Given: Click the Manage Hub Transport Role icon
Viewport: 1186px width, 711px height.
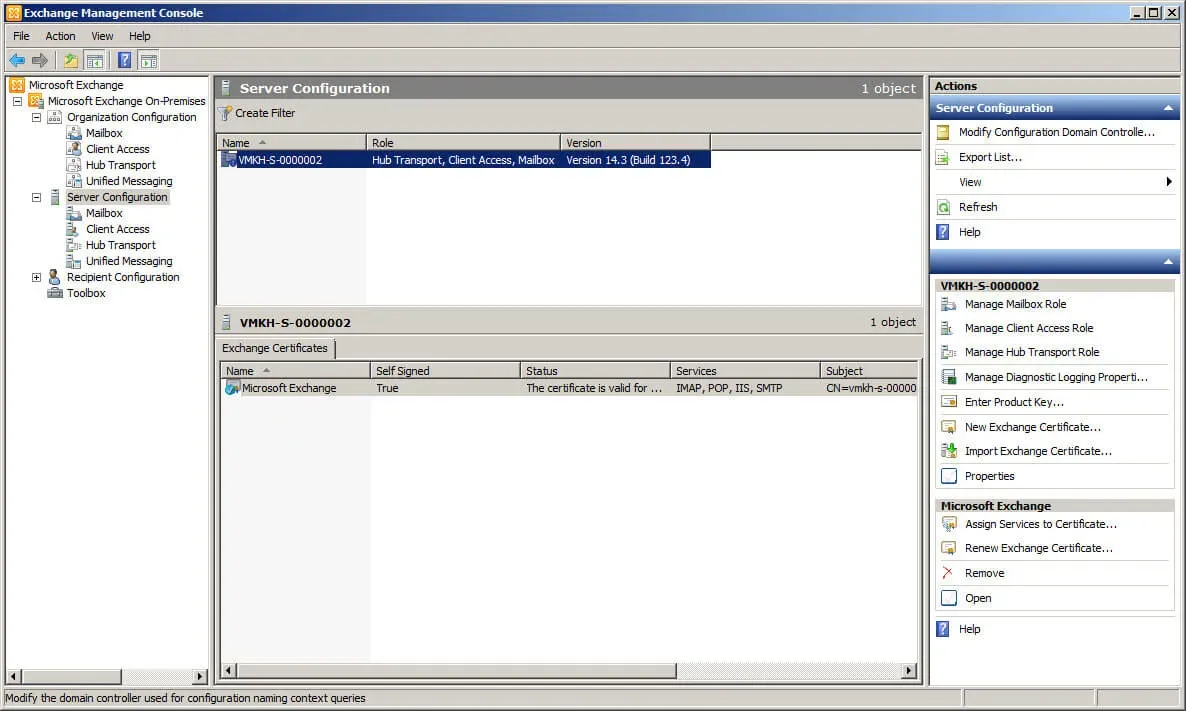Looking at the screenshot, I should coord(948,352).
